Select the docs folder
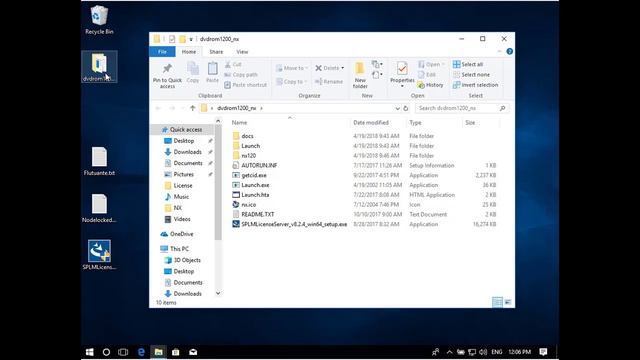640x360 pixels. 247,136
